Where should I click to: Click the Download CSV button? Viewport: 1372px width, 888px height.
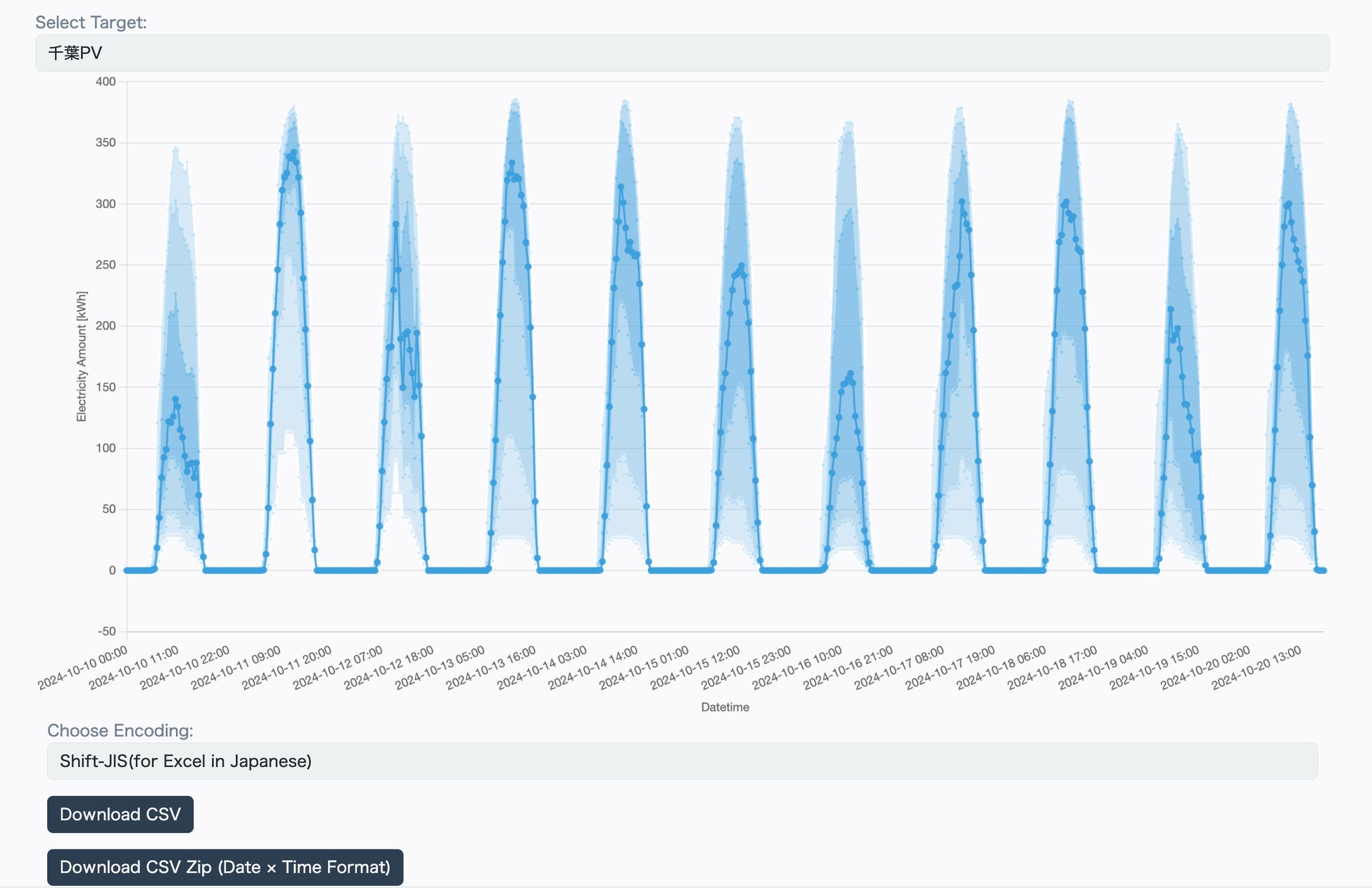click(120, 814)
